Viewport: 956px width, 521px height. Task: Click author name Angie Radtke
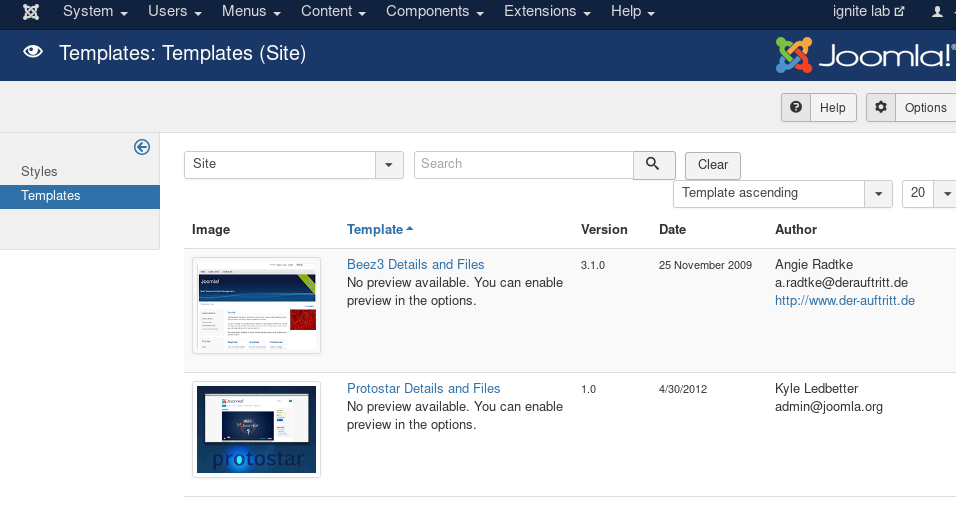(x=814, y=264)
